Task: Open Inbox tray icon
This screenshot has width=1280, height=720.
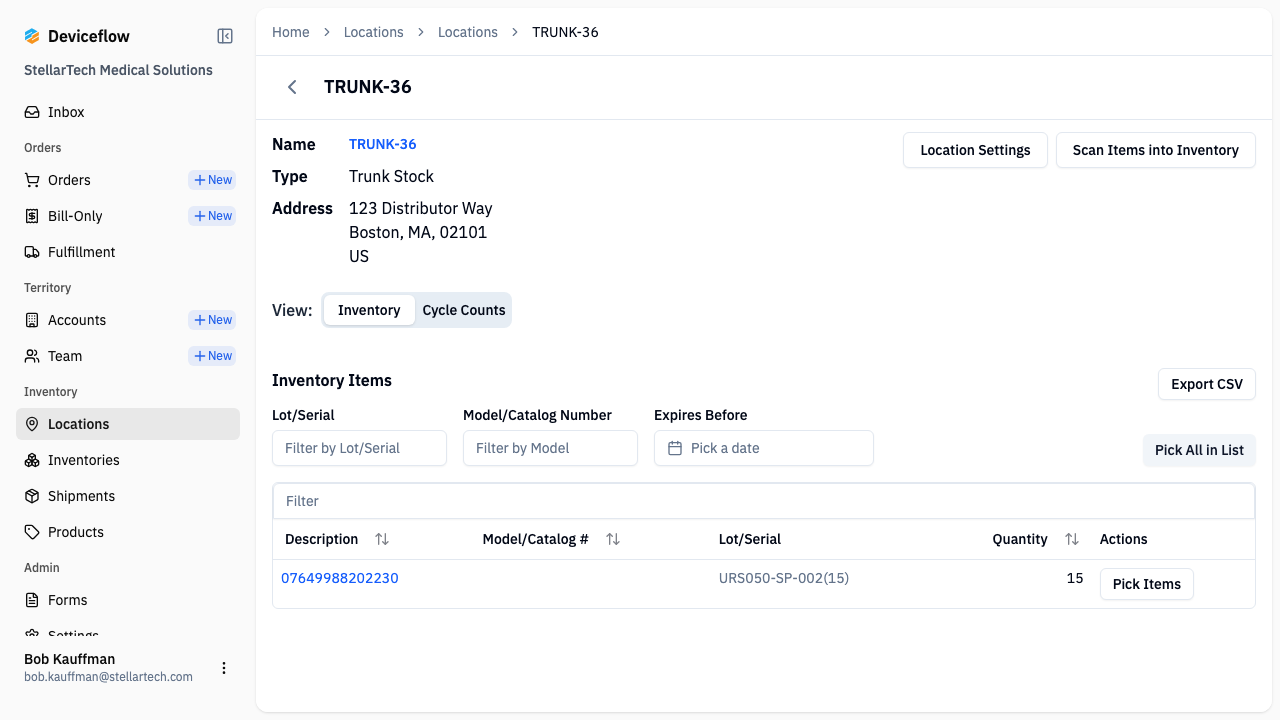Action: tap(32, 112)
